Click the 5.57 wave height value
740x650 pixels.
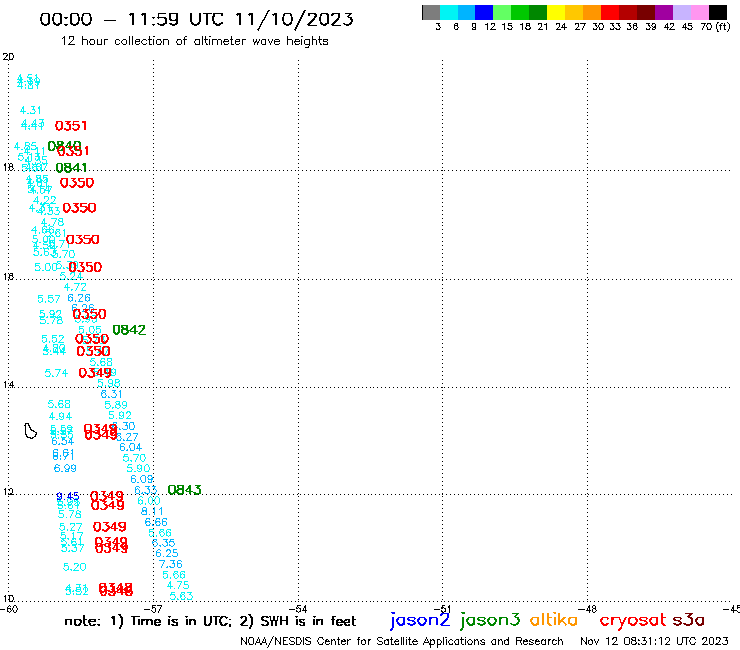(x=49, y=299)
